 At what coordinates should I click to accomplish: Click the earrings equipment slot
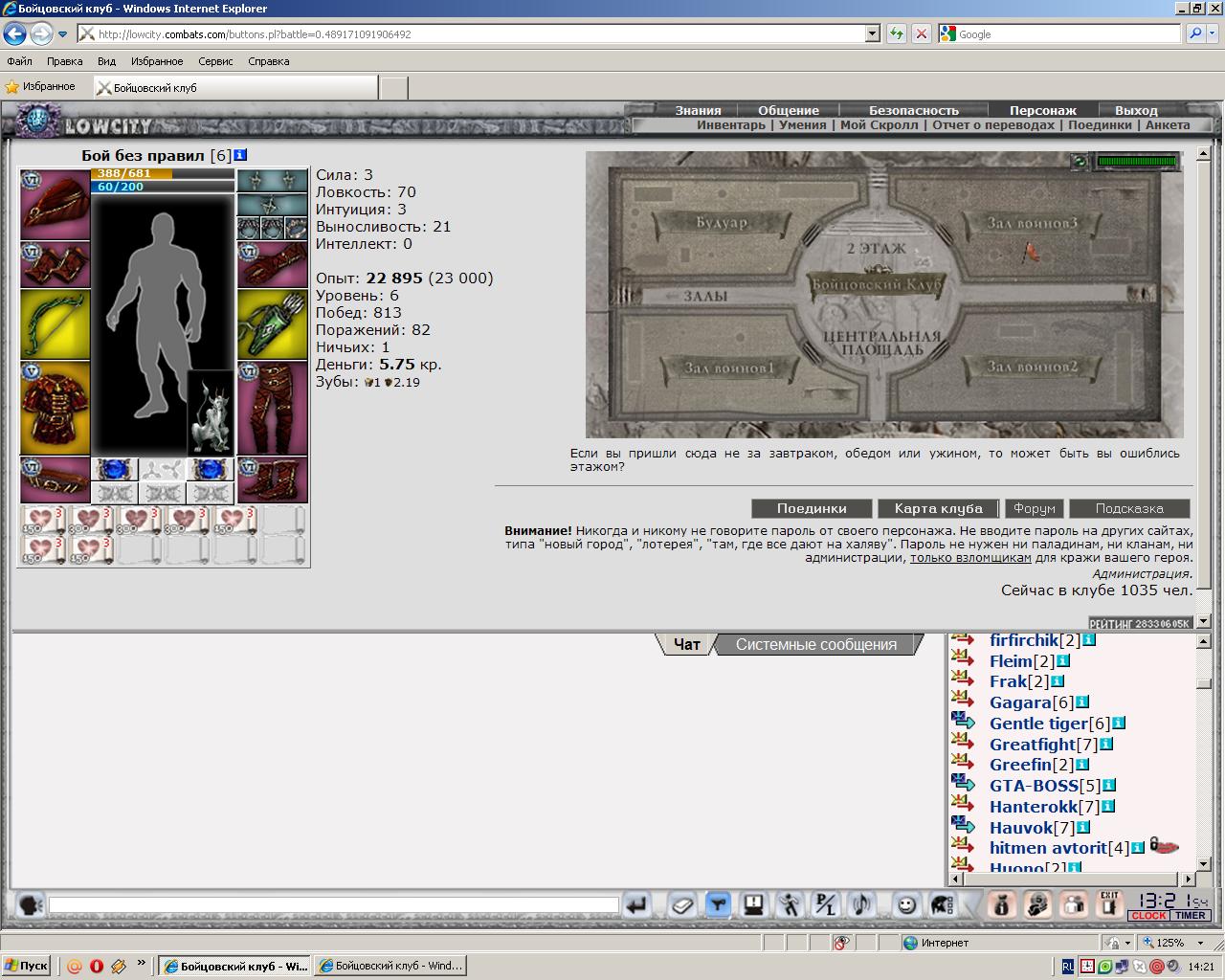click(x=273, y=181)
